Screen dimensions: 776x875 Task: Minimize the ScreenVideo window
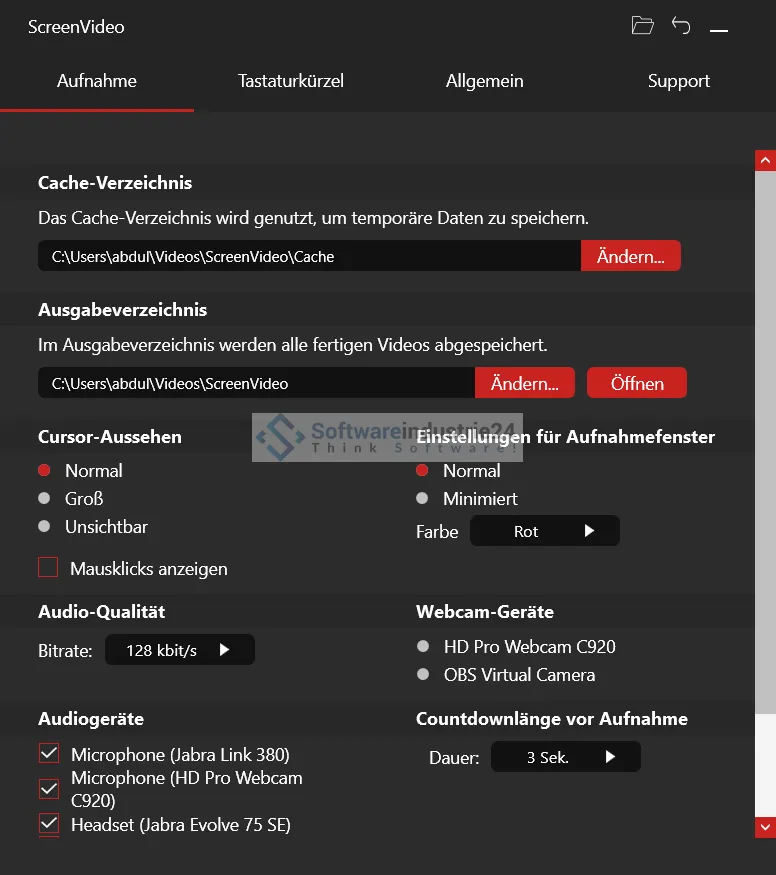718,30
